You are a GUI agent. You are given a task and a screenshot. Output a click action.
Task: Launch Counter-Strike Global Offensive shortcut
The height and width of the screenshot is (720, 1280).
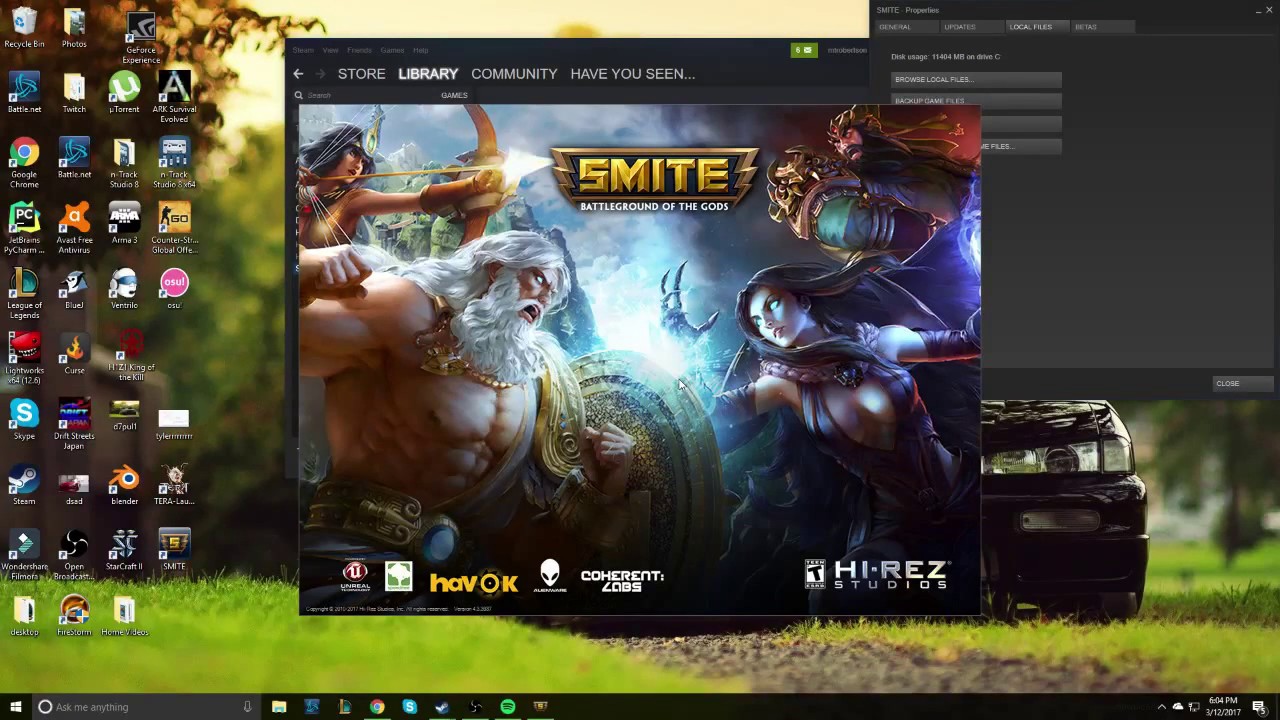pos(174,228)
